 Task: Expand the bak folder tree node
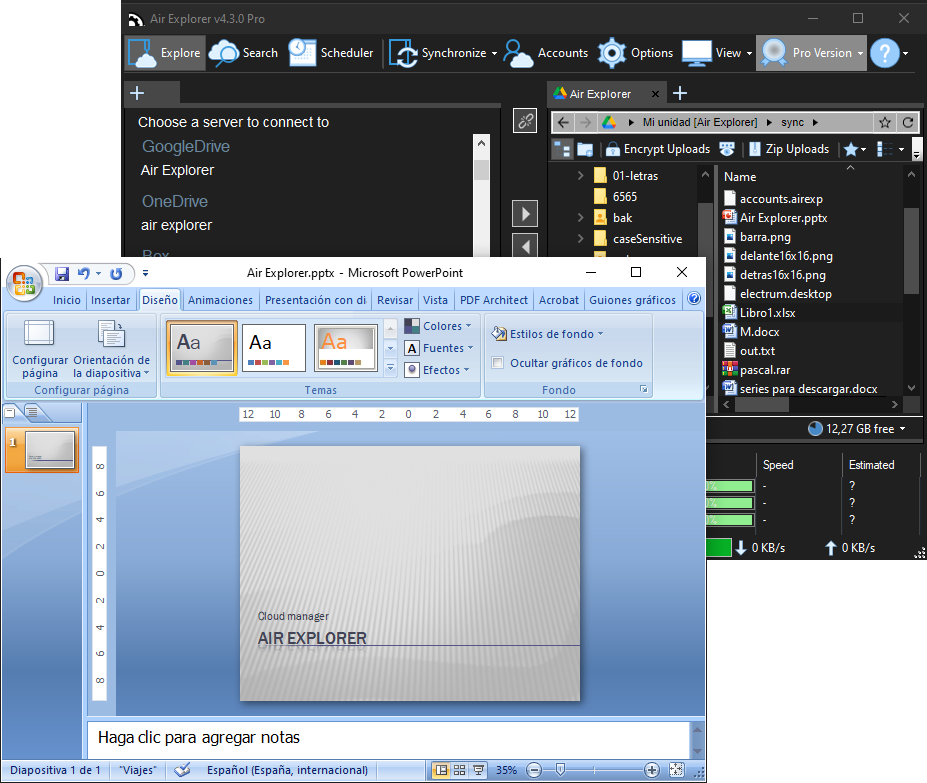click(581, 218)
